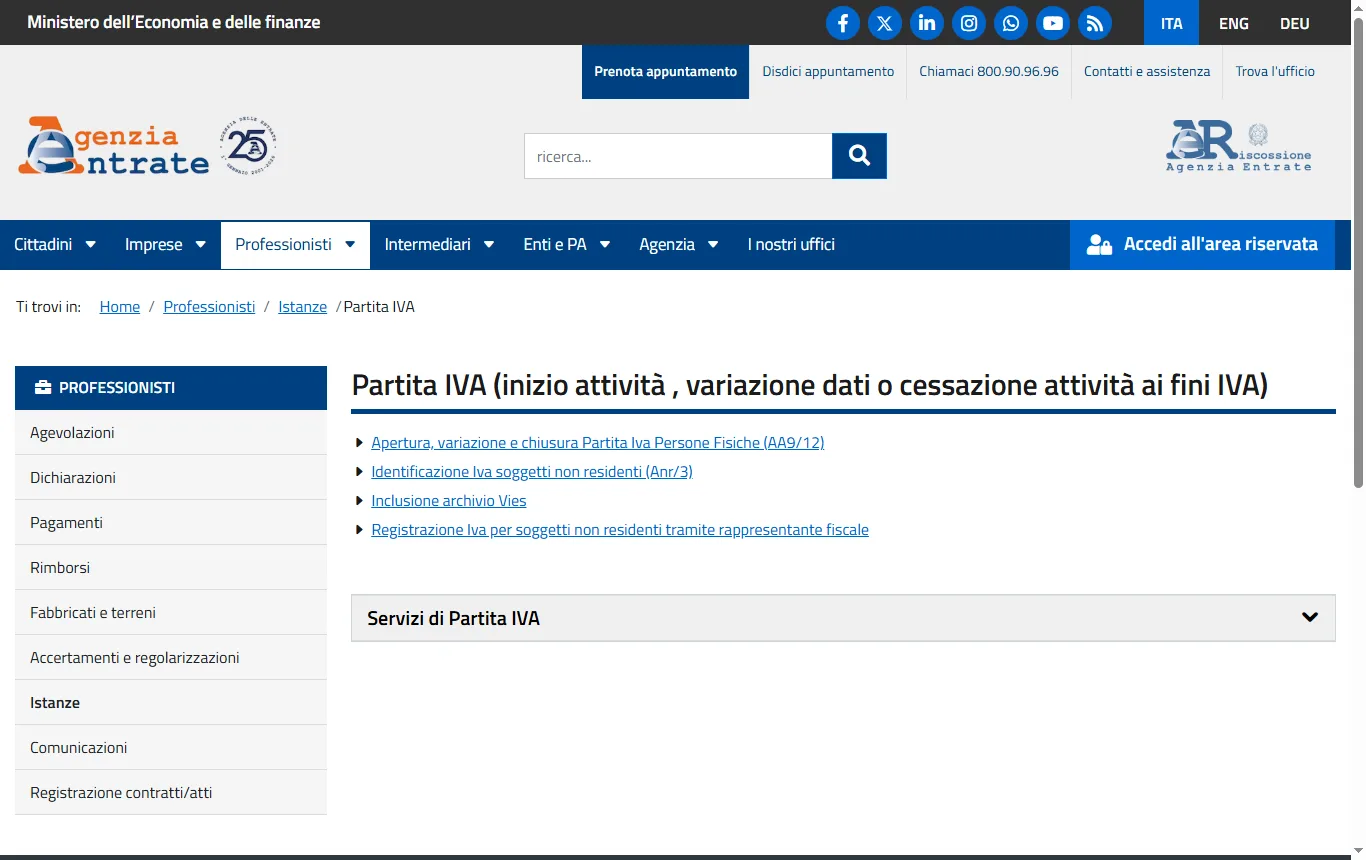Click the search magnifier button
This screenshot has width=1366, height=860.
pos(859,156)
